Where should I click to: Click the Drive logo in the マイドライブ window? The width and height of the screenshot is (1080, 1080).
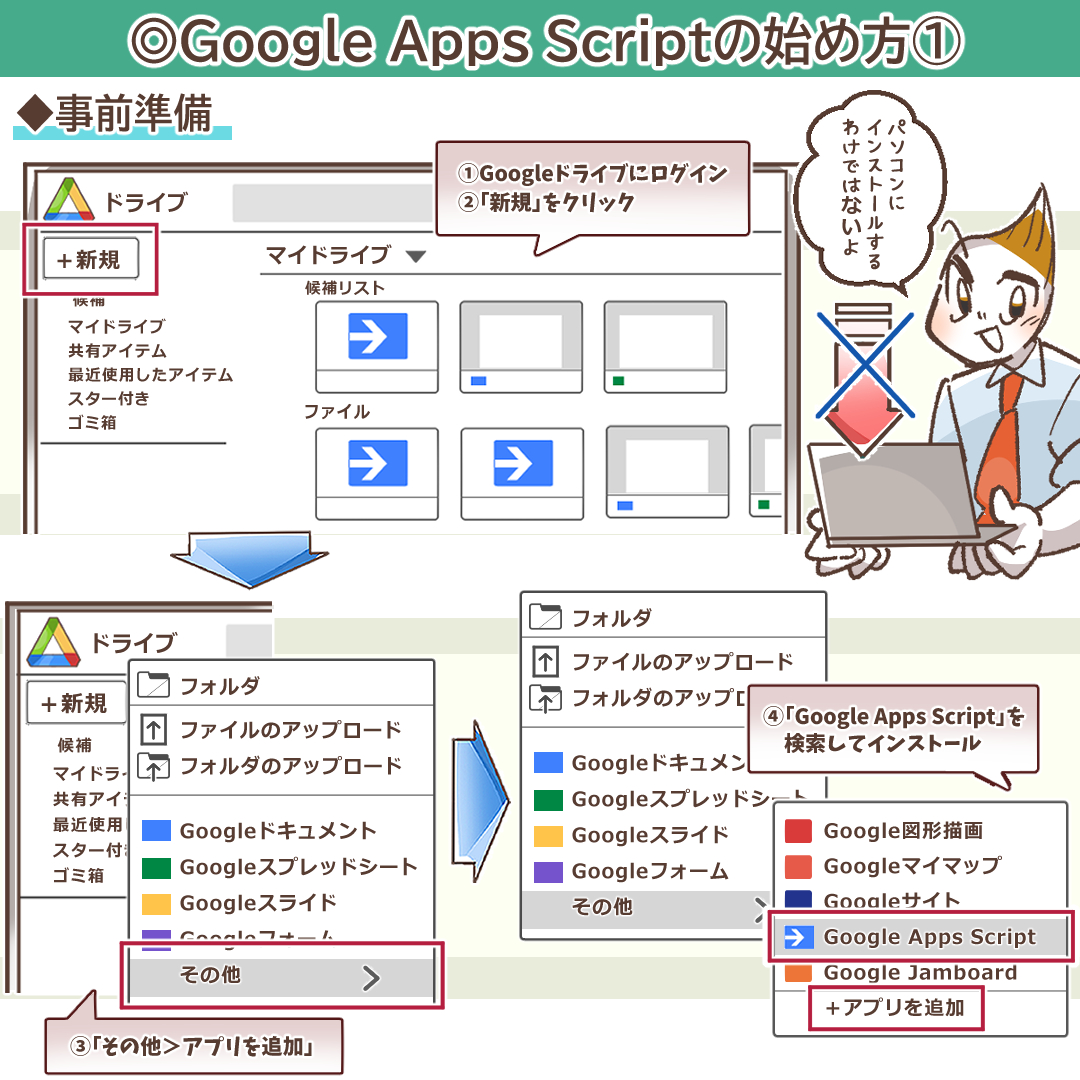(69, 200)
